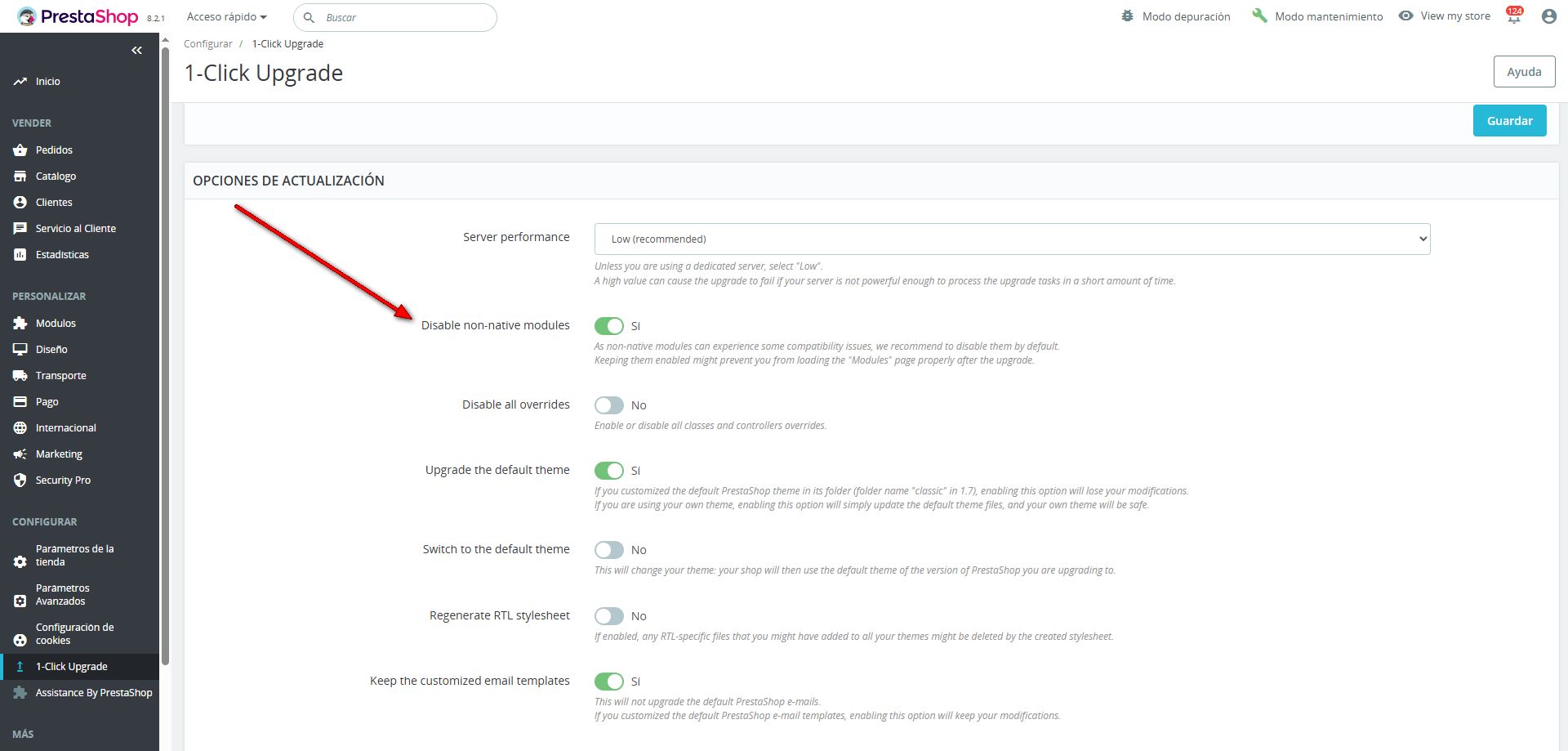This screenshot has width=1568, height=751.
Task: Toggle Switch to the default theme
Action: 609,550
